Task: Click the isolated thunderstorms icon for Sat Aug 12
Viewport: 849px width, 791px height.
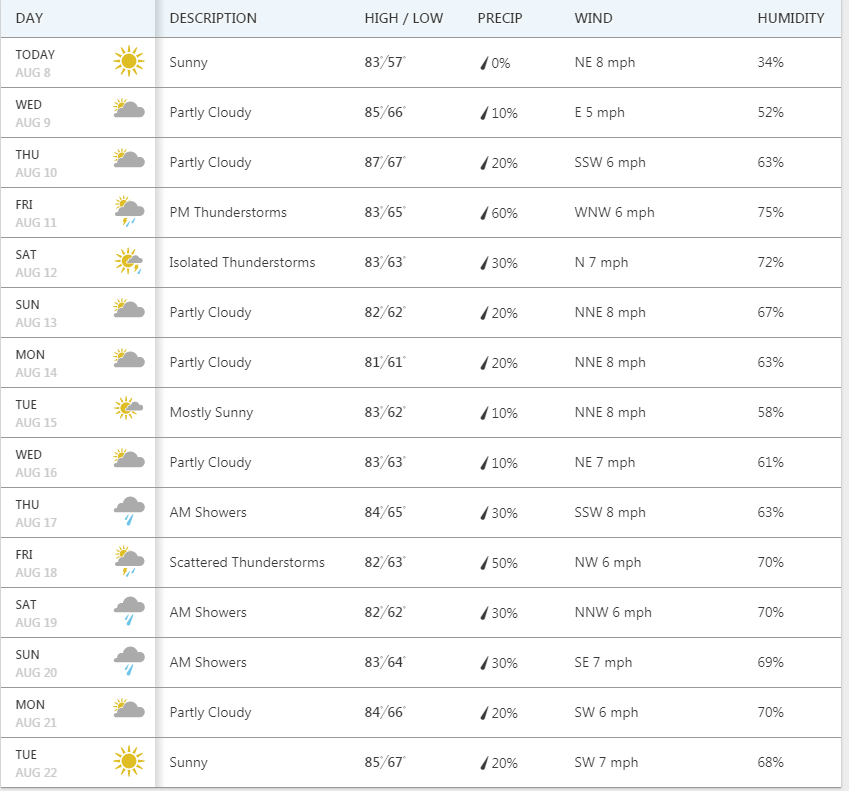Action: coord(128,262)
